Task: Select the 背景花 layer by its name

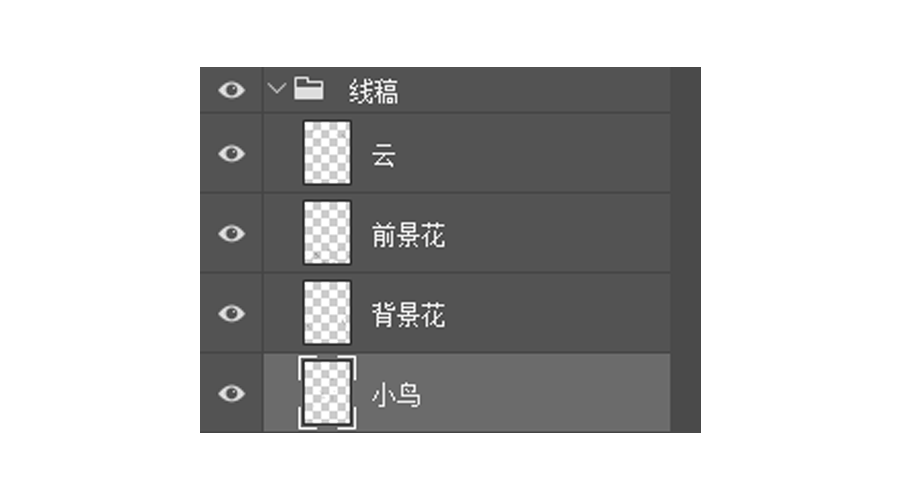Action: [408, 316]
